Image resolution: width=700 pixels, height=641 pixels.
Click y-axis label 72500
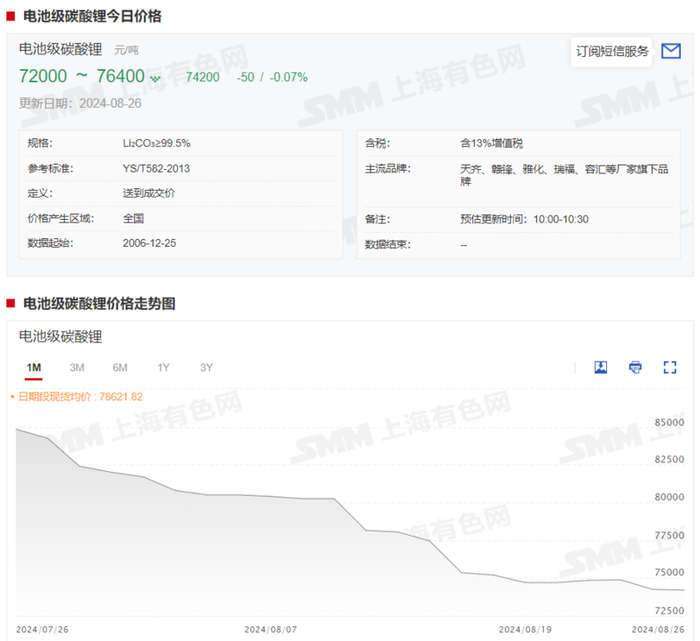(669, 610)
